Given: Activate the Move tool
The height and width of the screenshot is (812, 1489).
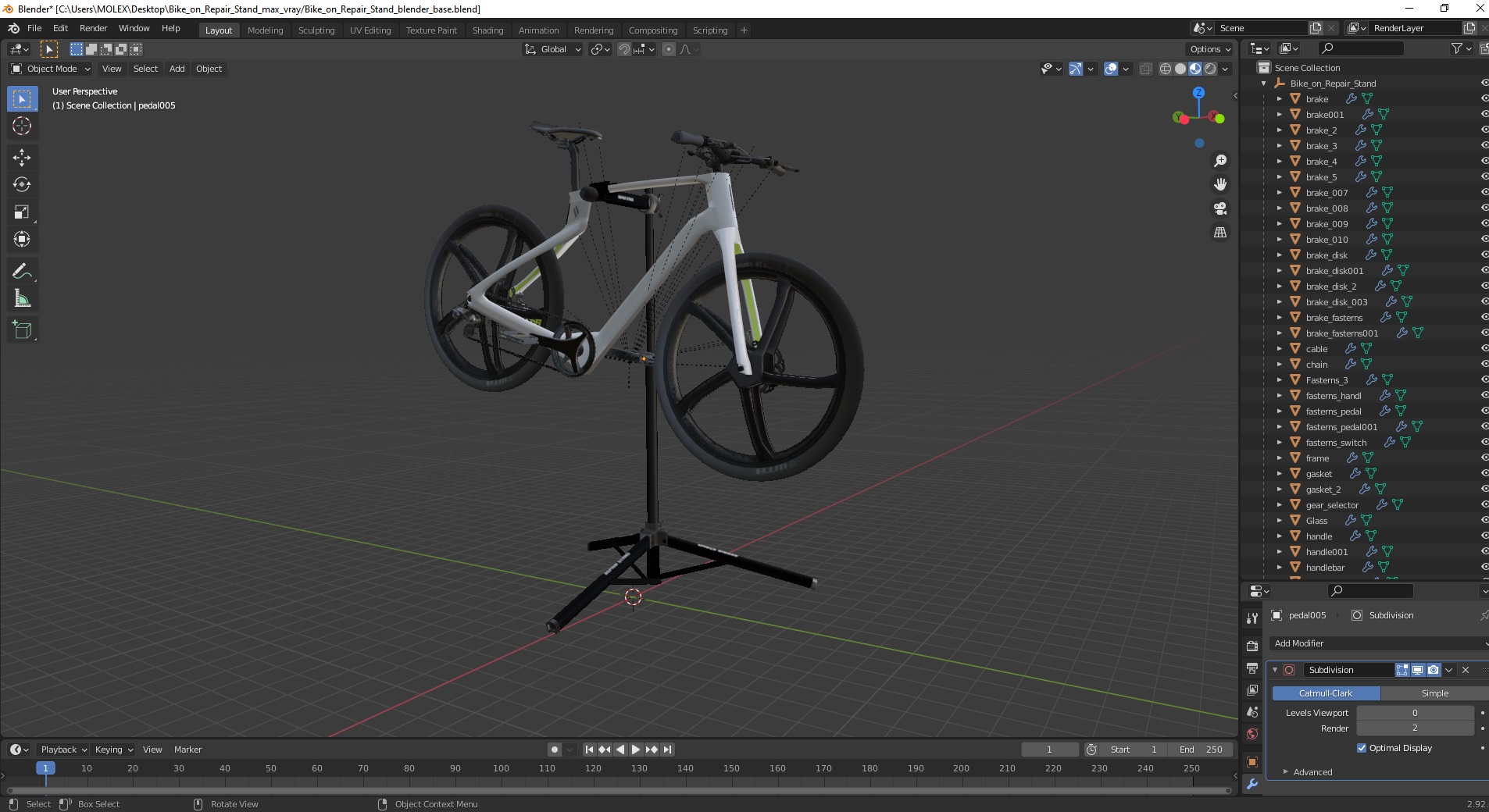Looking at the screenshot, I should tap(22, 158).
